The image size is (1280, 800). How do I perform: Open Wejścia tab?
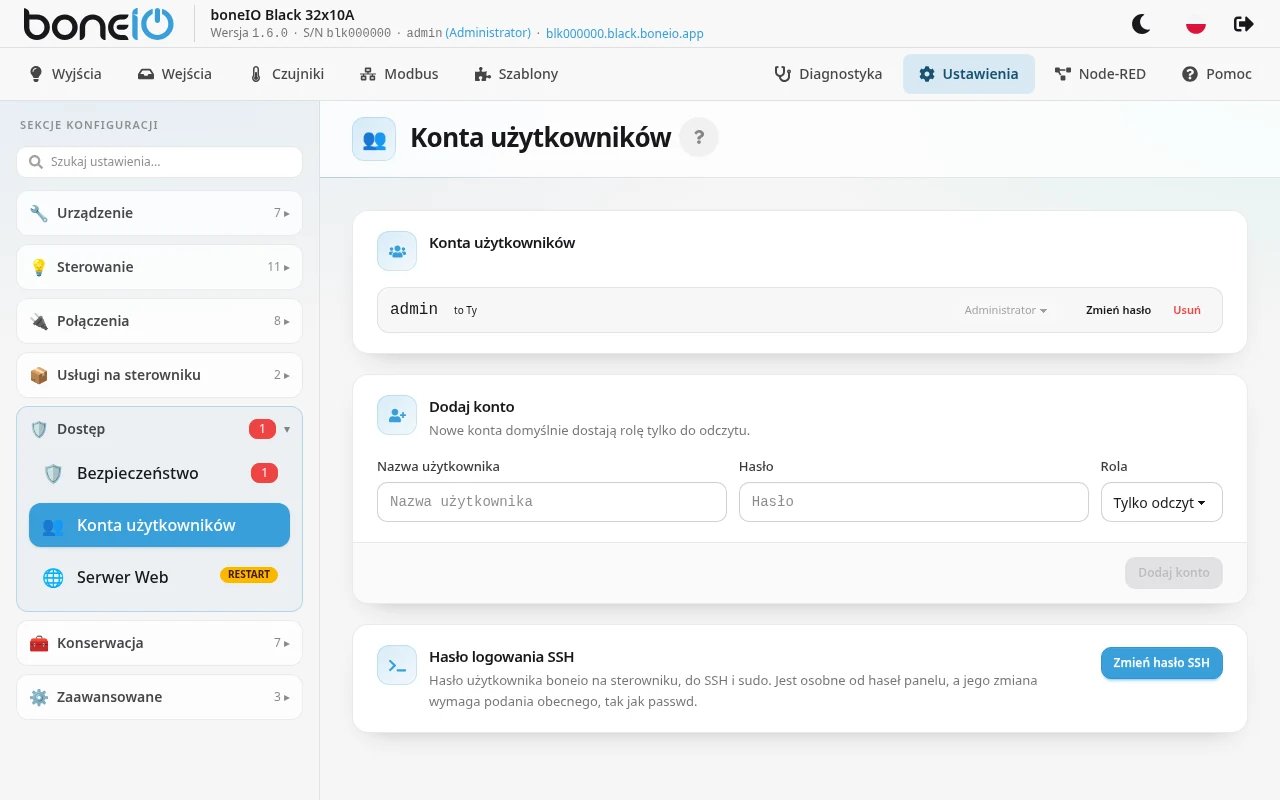pyautogui.click(x=175, y=74)
